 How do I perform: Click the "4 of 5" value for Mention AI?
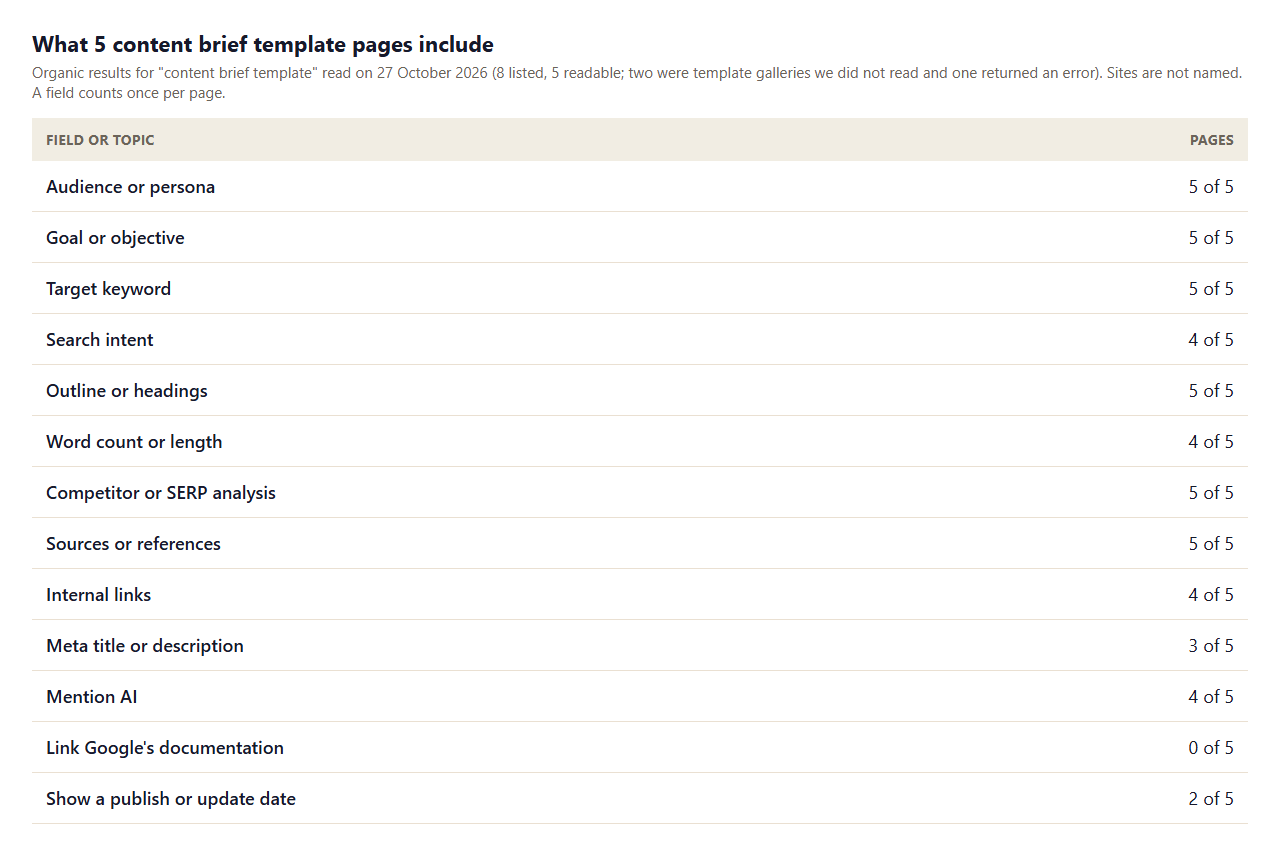1211,697
